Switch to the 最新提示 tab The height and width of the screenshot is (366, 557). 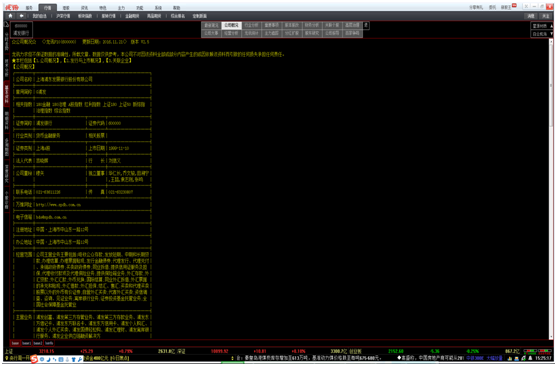[x=211, y=25]
